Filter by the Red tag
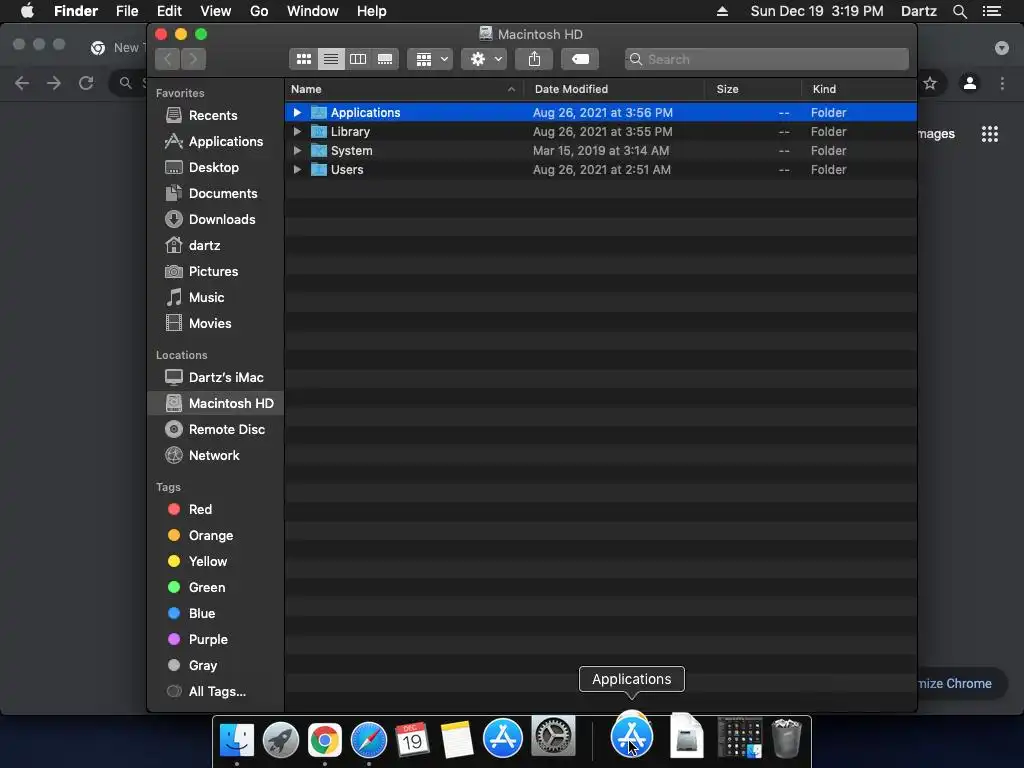The image size is (1024, 768). (x=216, y=509)
